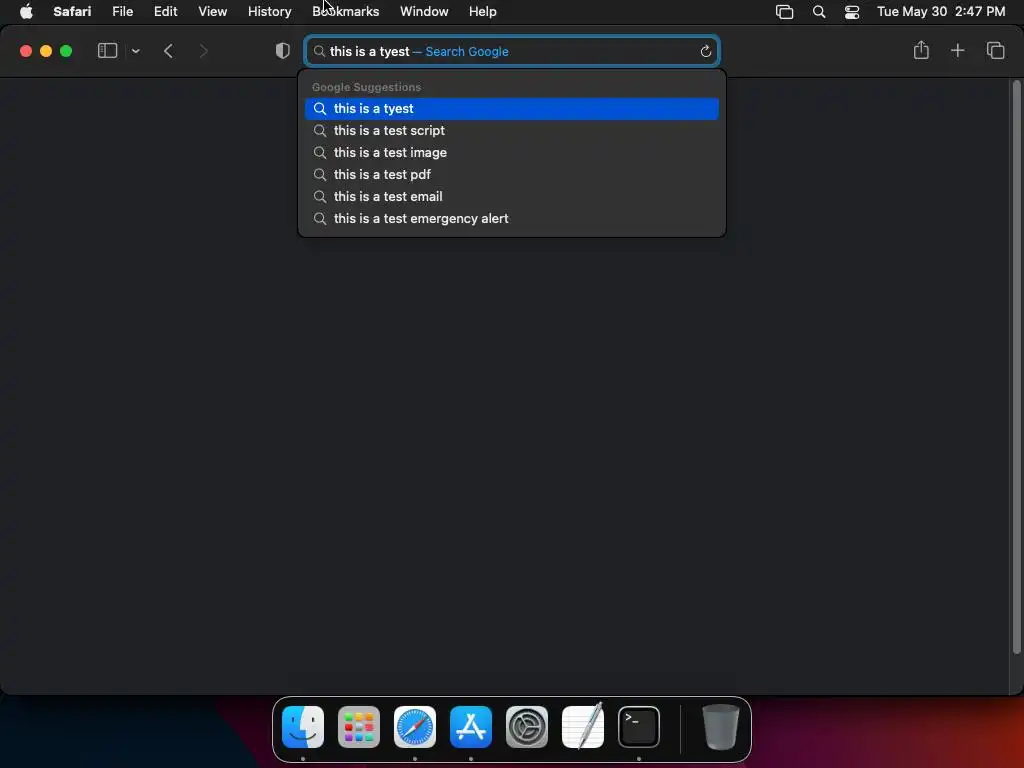Open the Safari application menu

click(x=72, y=11)
